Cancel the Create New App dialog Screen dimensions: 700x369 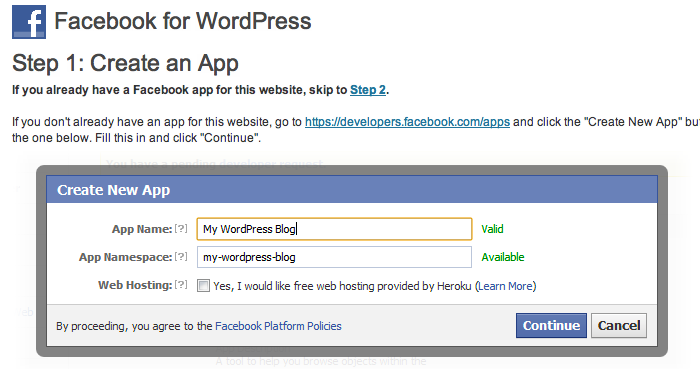click(x=619, y=325)
